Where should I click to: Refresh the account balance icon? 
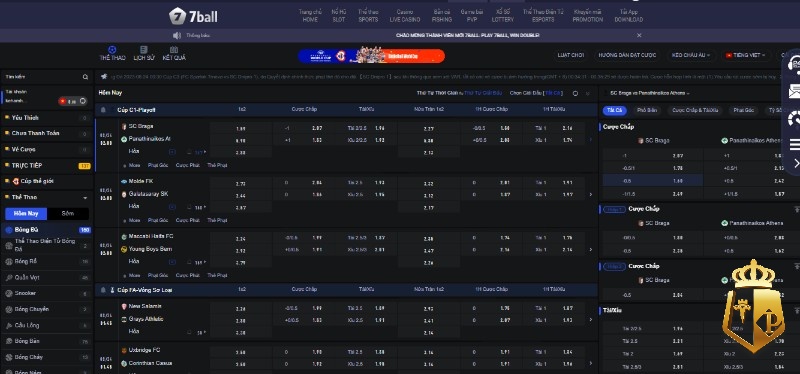click(83, 101)
